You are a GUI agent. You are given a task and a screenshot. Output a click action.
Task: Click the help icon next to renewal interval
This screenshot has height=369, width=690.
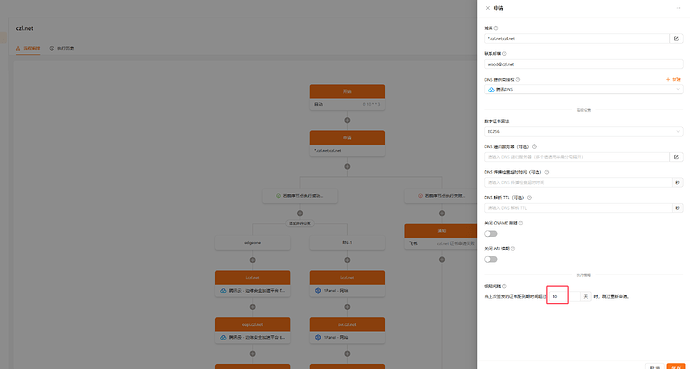click(504, 286)
